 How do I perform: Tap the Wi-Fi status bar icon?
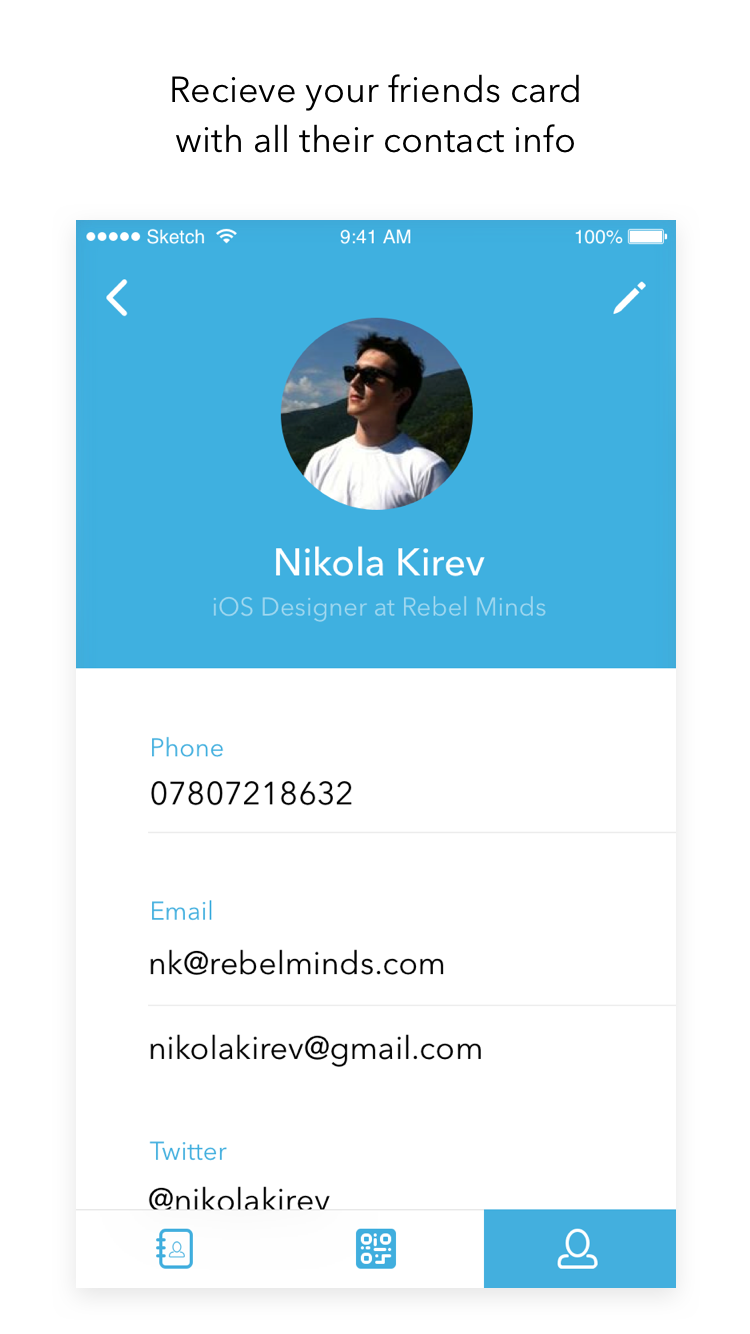tap(227, 237)
